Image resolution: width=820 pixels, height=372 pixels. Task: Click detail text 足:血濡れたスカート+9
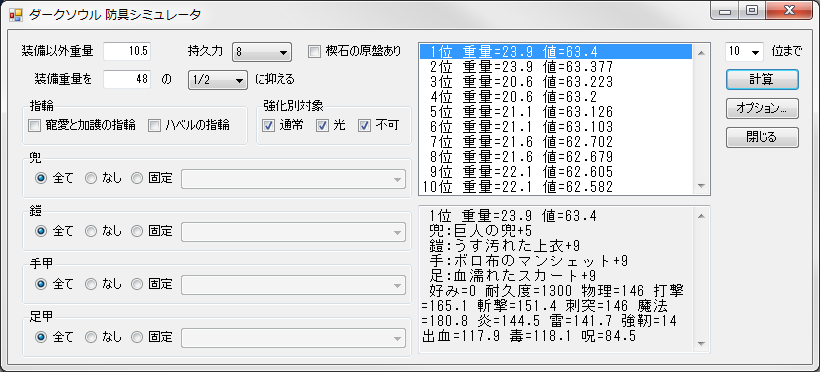(x=512, y=276)
